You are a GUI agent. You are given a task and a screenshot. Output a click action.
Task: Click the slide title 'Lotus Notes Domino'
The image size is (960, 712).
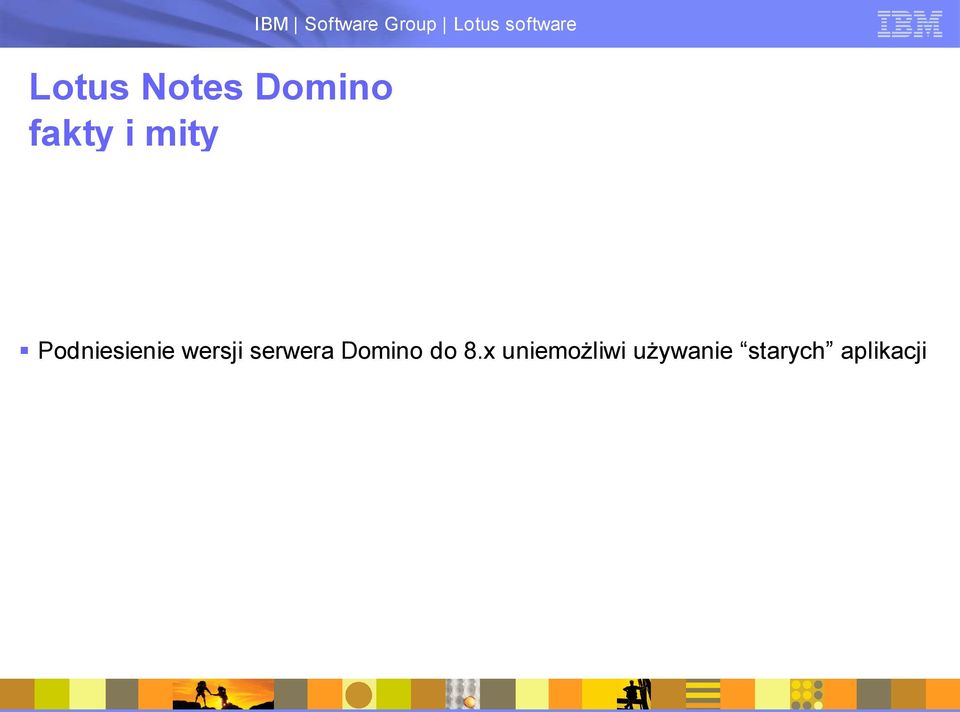tap(211, 86)
